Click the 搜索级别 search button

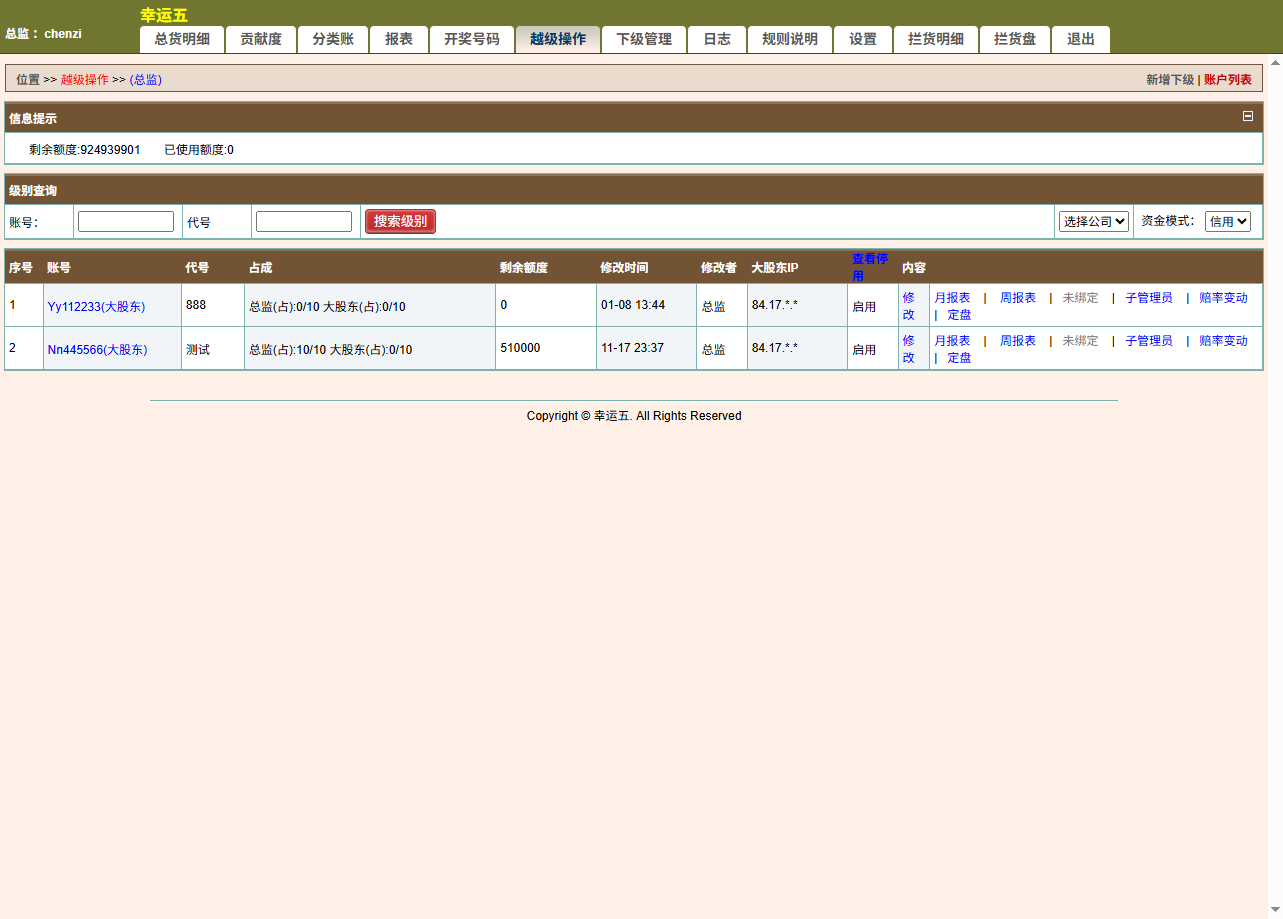(400, 221)
